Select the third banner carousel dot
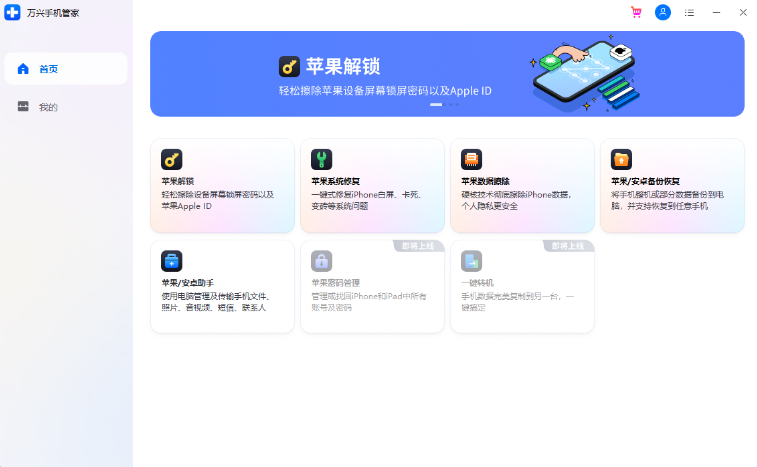 [457, 104]
